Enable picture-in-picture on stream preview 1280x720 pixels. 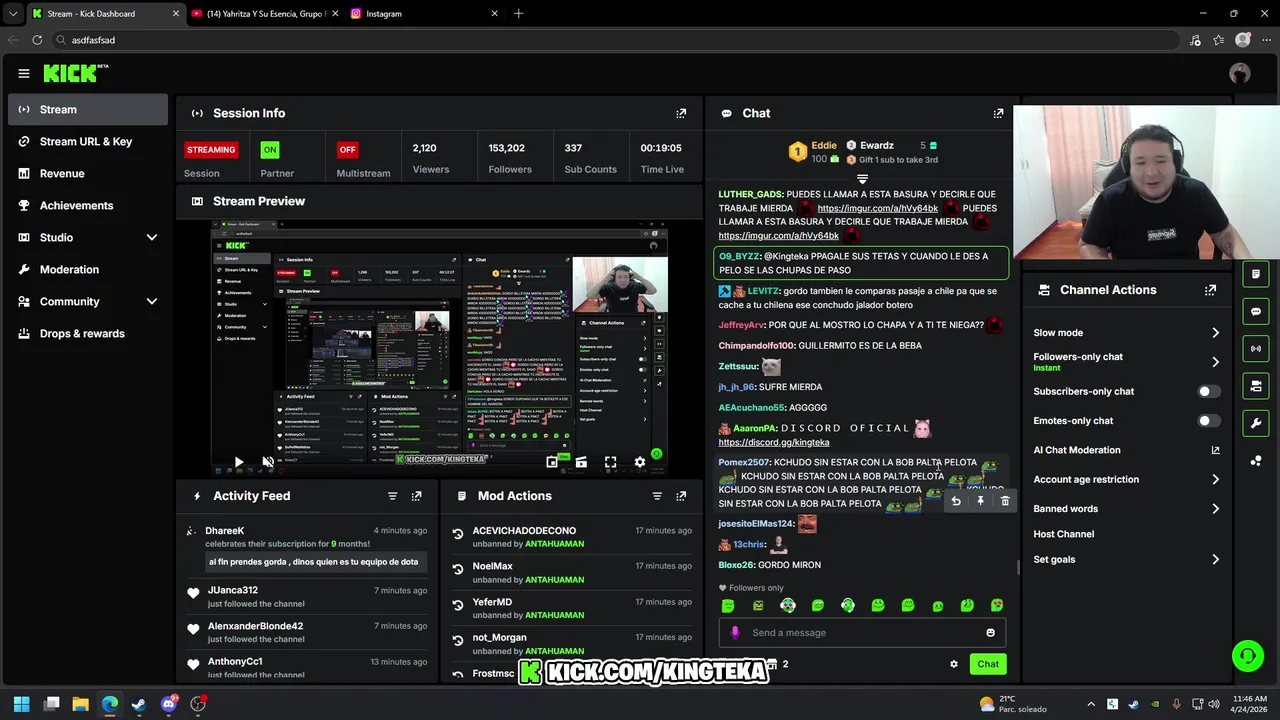pos(552,462)
